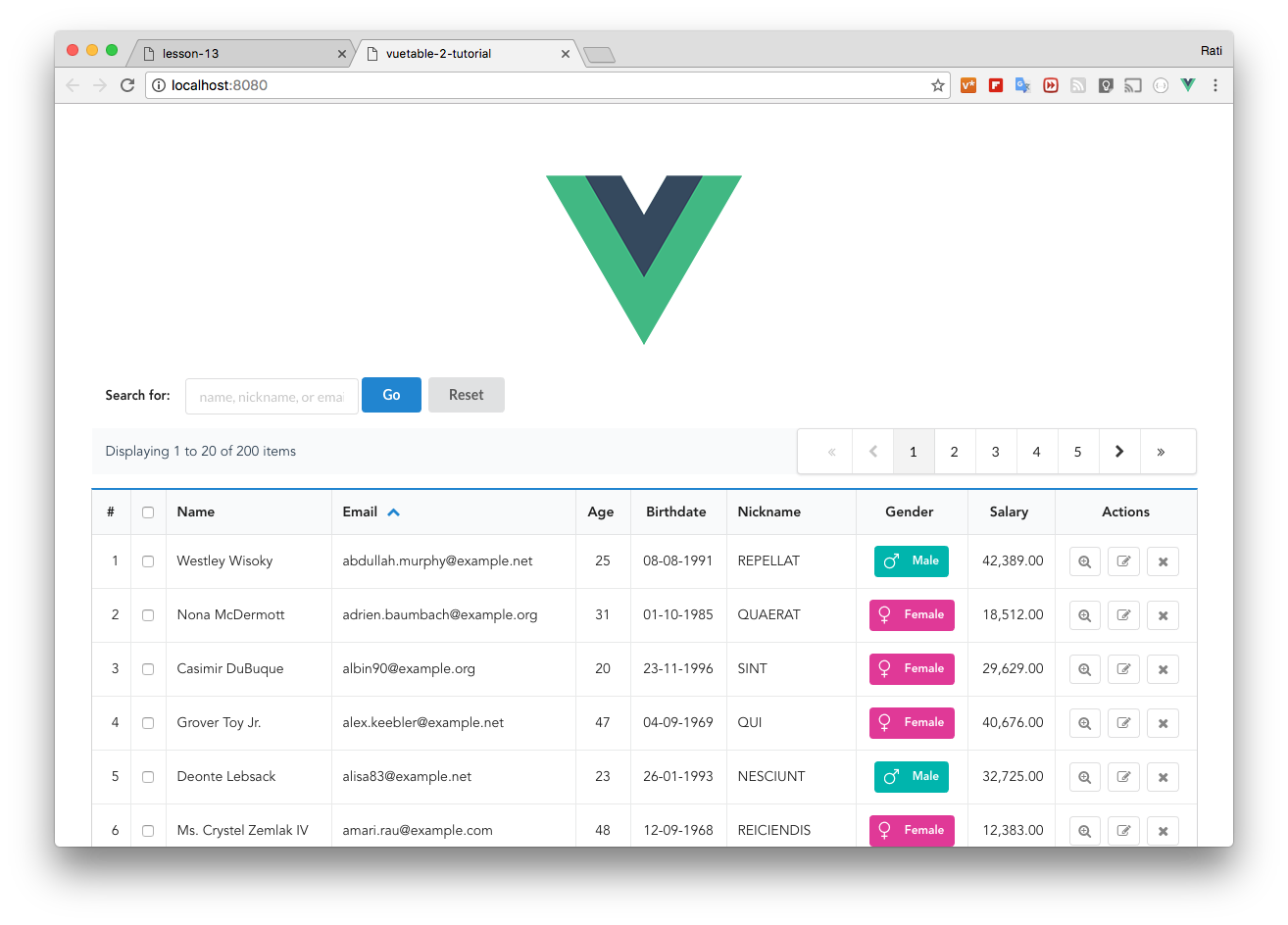Click the Male badge for Deonte Lebsack
The width and height of the screenshot is (1288, 925).
pyautogui.click(x=912, y=777)
